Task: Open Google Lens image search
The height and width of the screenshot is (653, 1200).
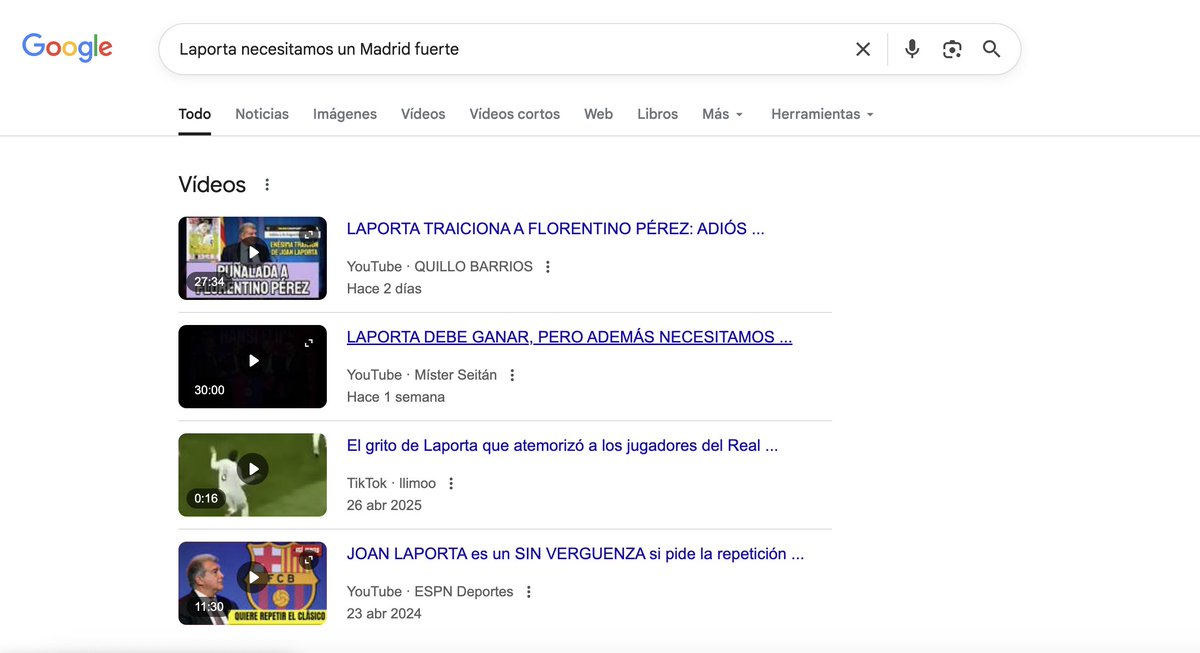Action: coord(950,47)
